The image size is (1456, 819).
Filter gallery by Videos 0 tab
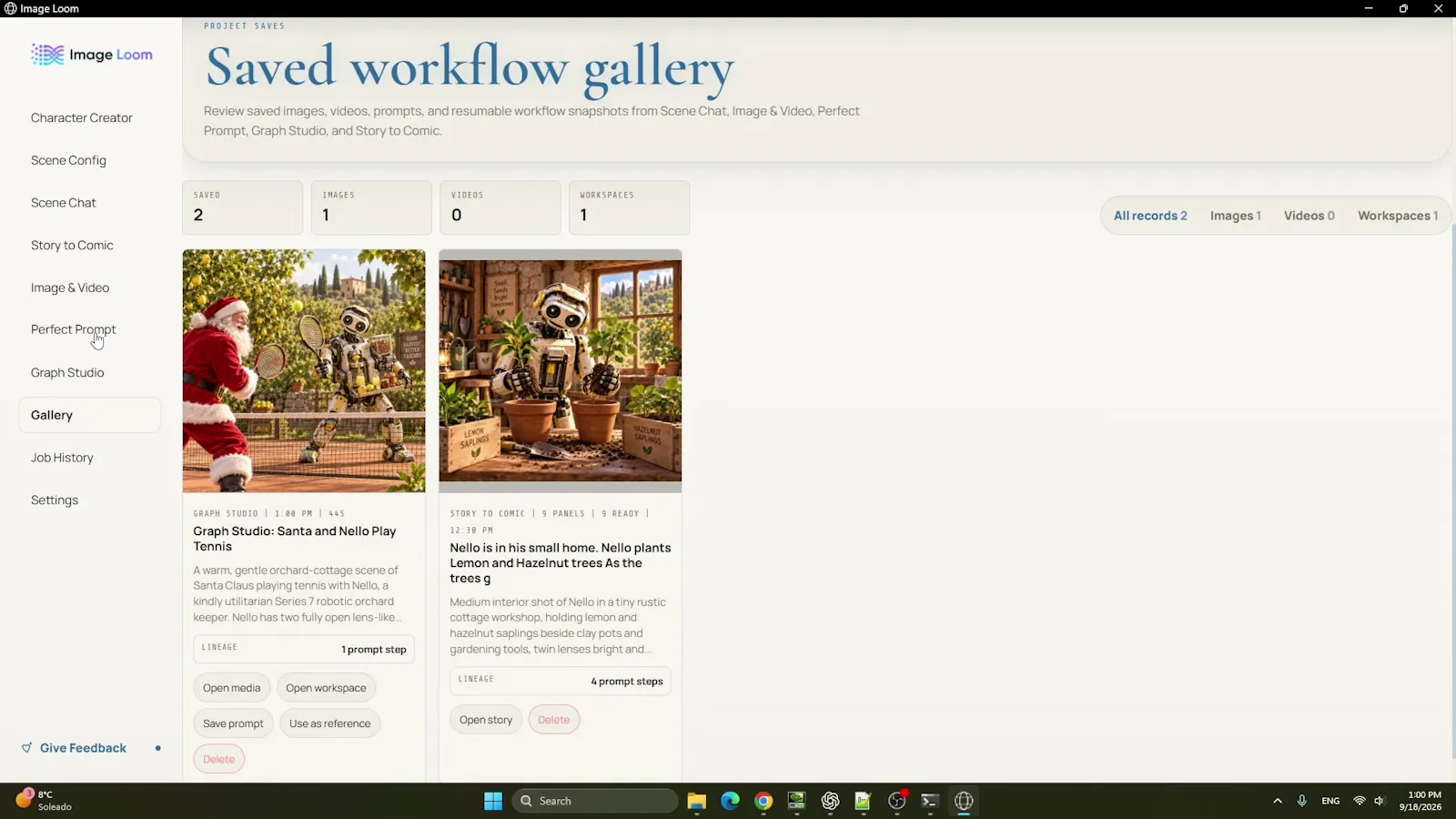tap(1309, 216)
